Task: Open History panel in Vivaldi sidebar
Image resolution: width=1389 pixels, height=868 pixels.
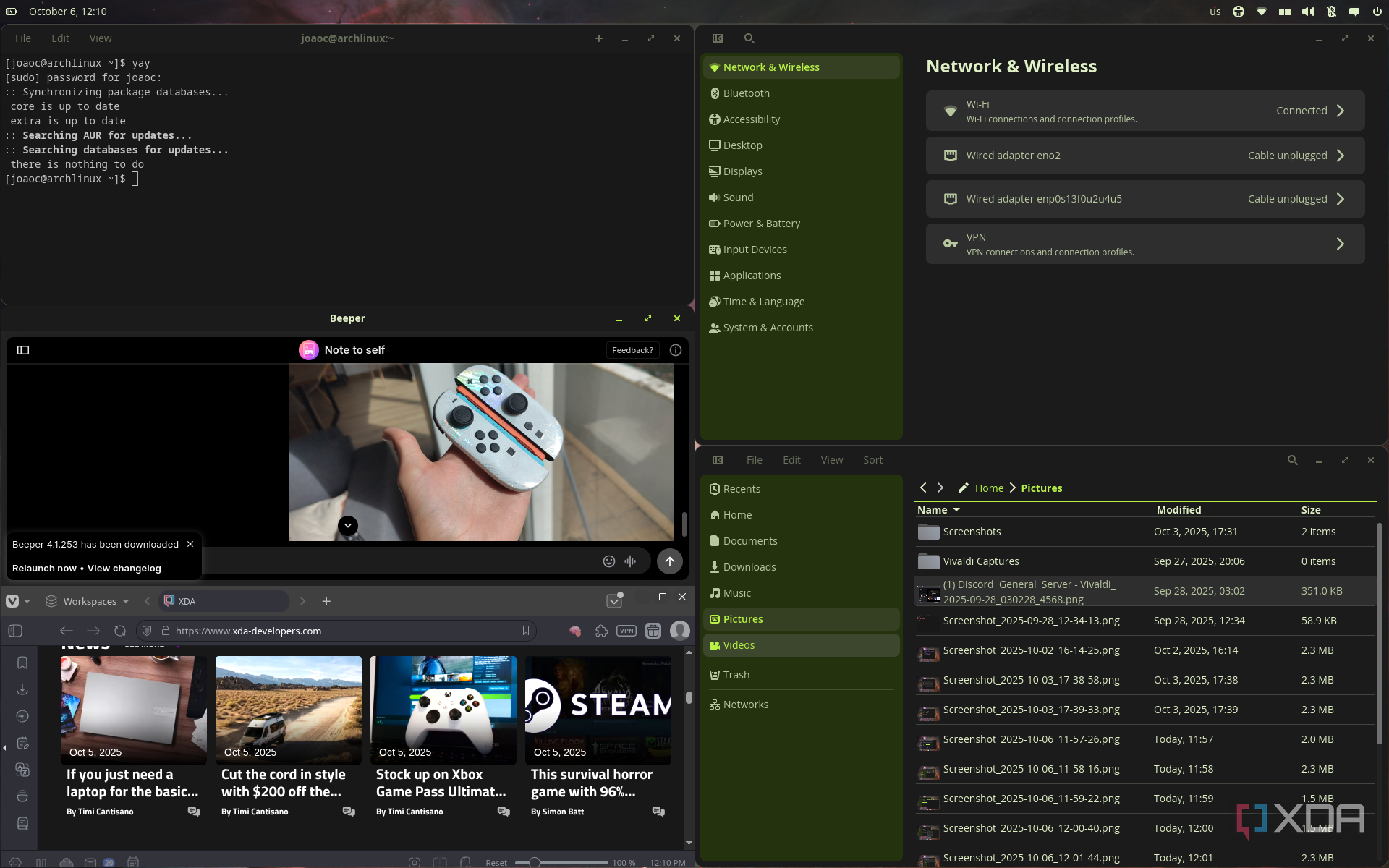Action: (22, 716)
